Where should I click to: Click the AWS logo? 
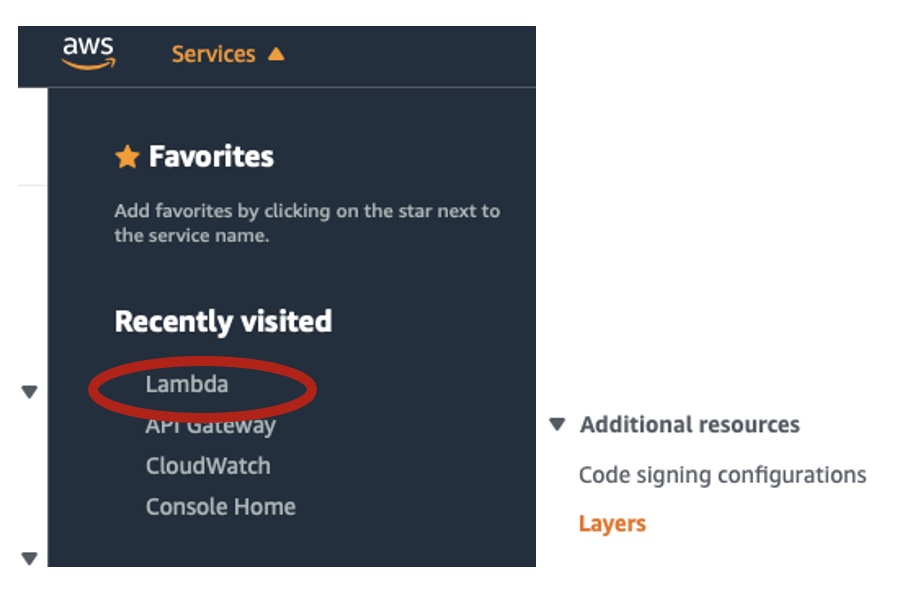[88, 53]
